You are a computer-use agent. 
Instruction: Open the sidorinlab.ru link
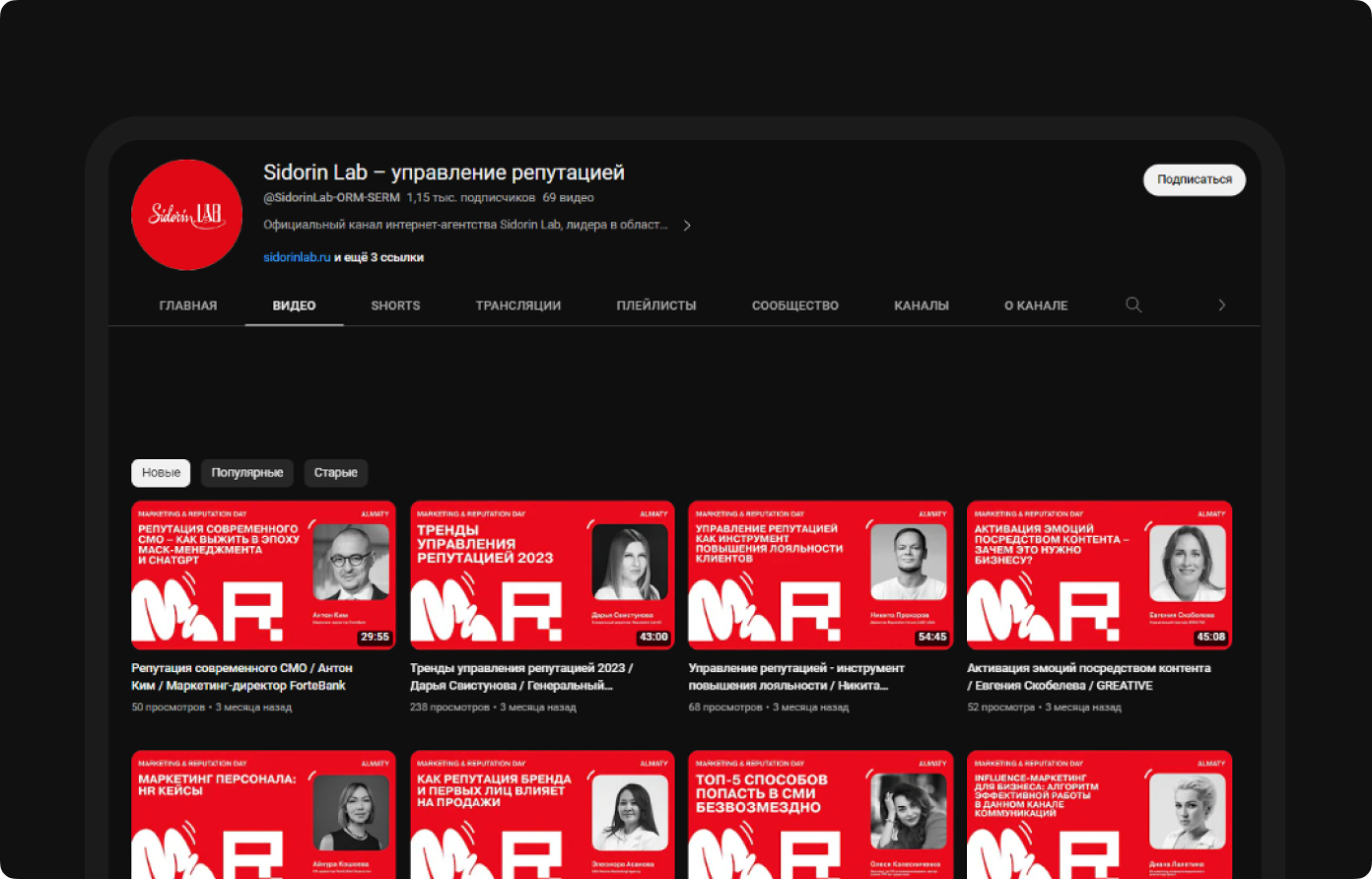(297, 257)
